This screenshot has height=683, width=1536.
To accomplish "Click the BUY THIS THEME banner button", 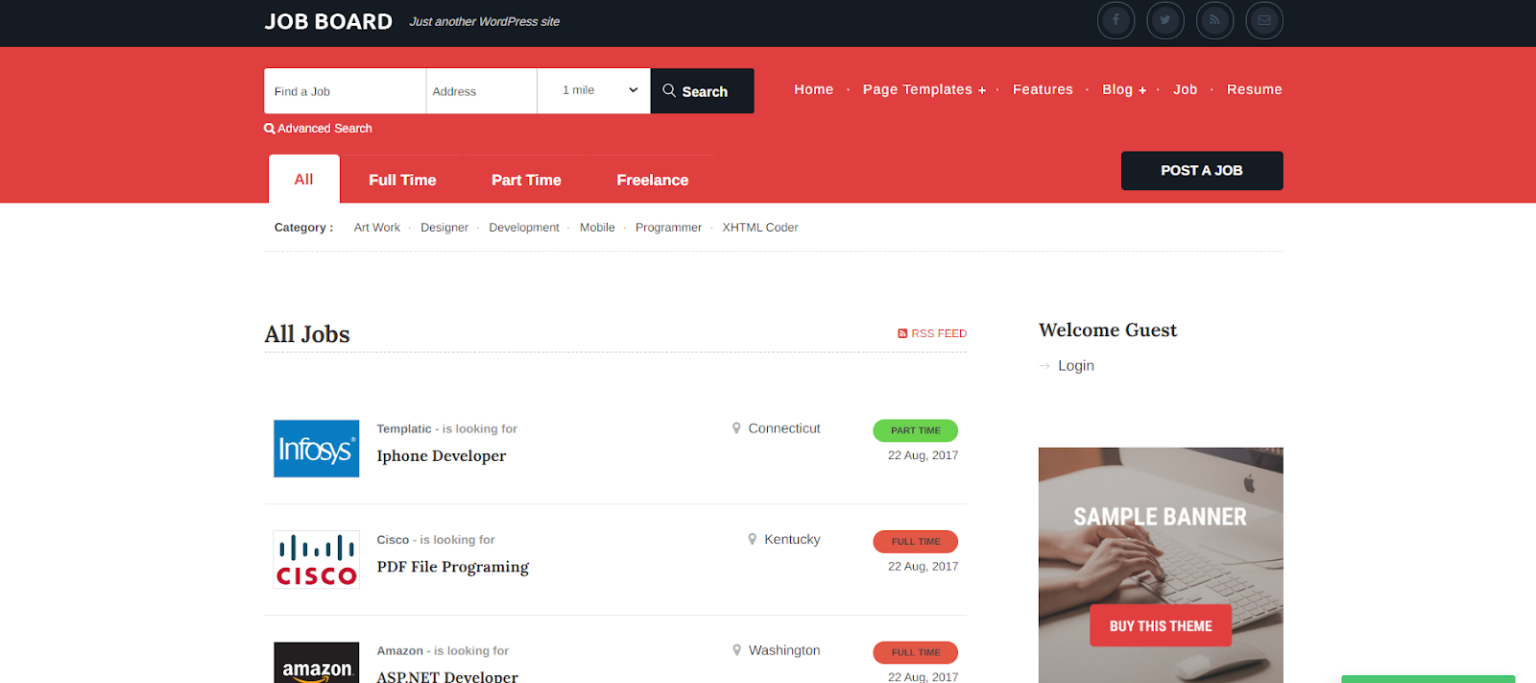I will [x=1160, y=625].
